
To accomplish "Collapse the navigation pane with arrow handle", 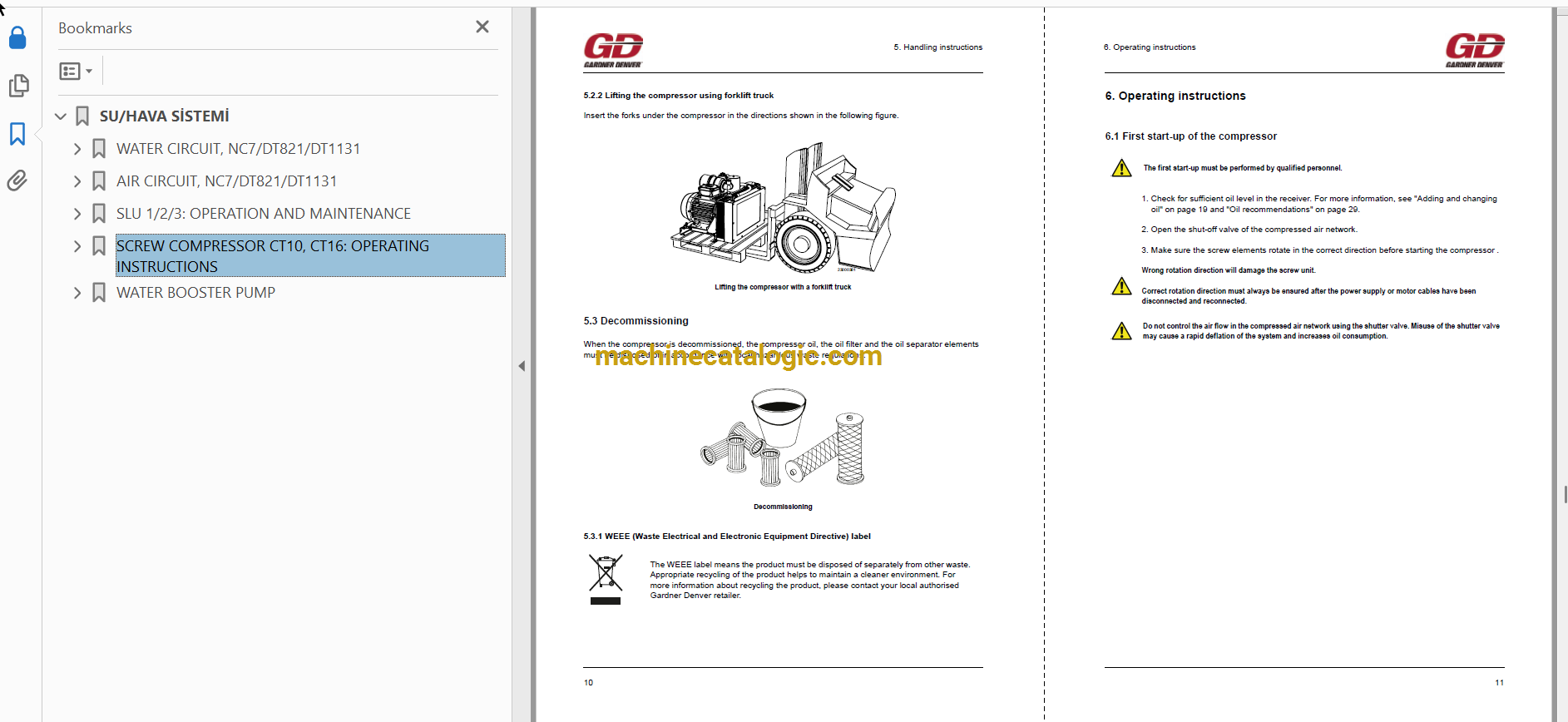I will 522,366.
